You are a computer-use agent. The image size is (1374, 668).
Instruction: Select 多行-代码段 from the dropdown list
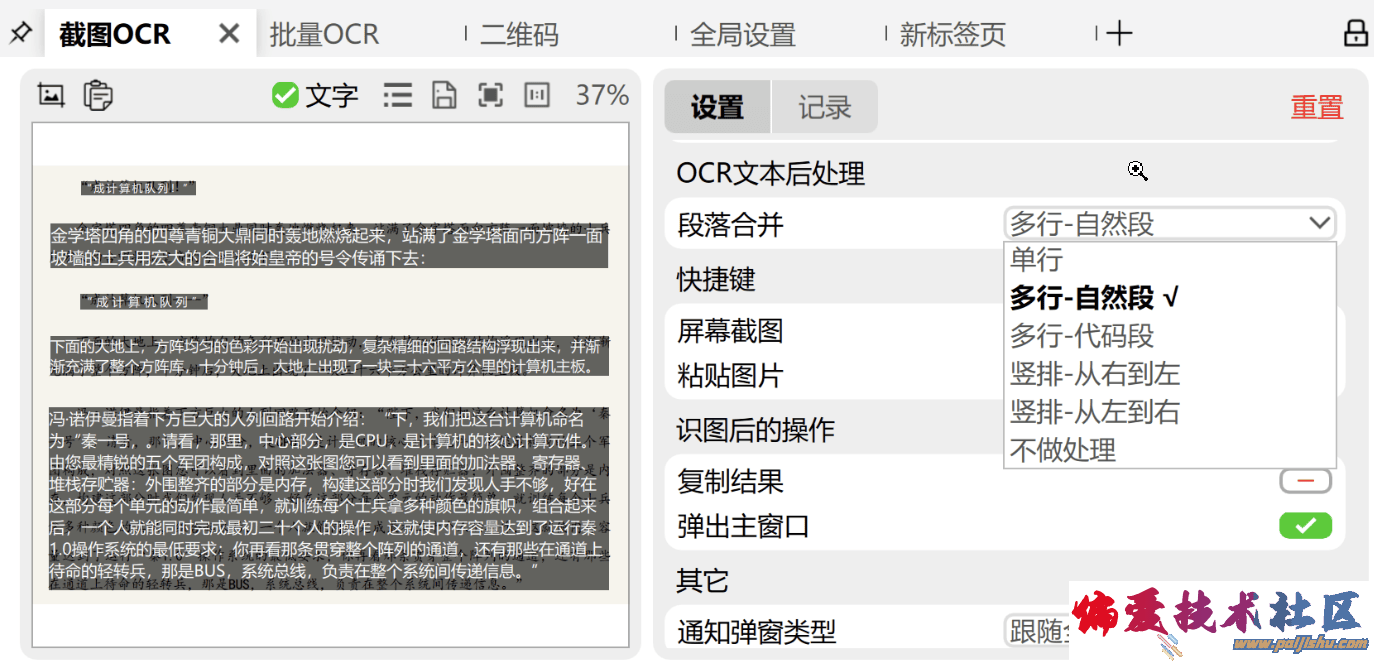(1082, 336)
